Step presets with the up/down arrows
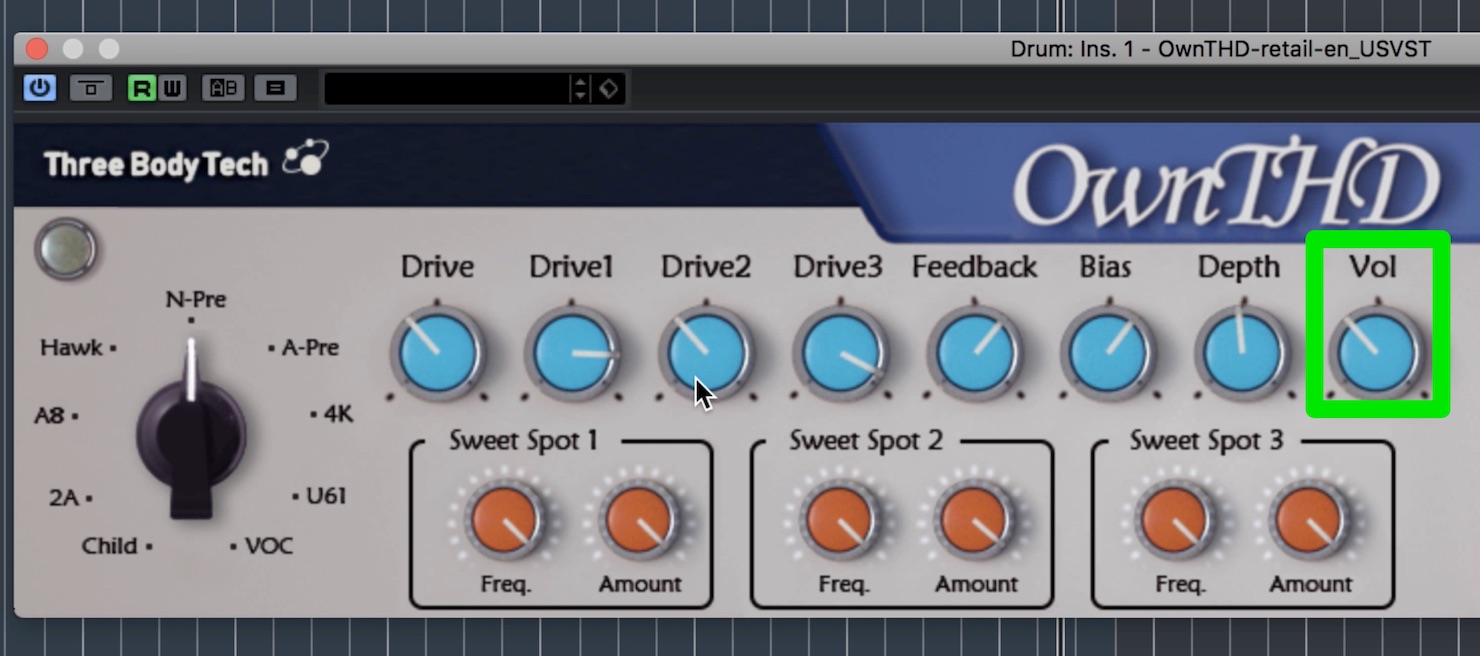1480x656 pixels. pos(580,88)
